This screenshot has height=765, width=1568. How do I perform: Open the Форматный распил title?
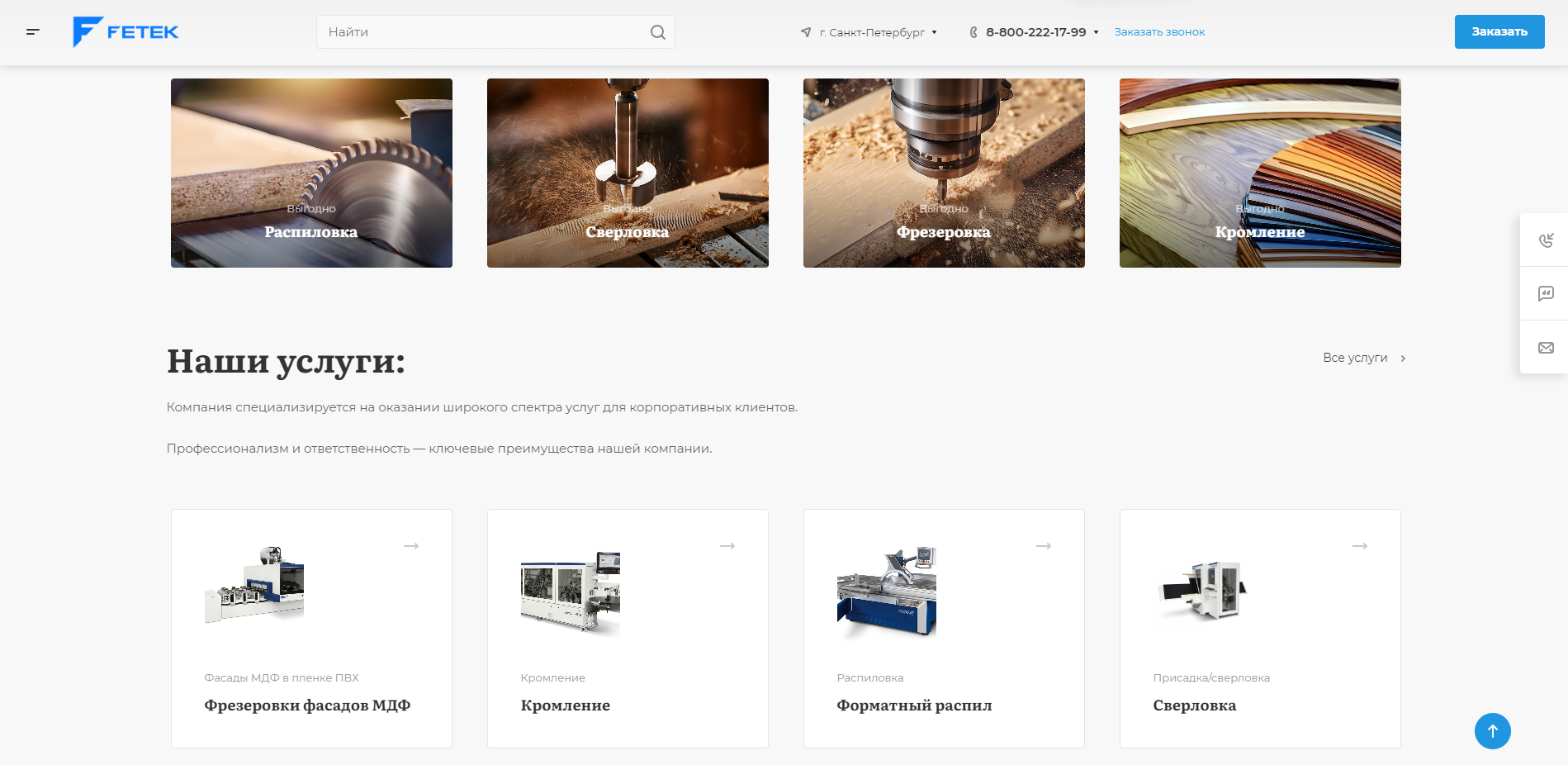tap(914, 706)
